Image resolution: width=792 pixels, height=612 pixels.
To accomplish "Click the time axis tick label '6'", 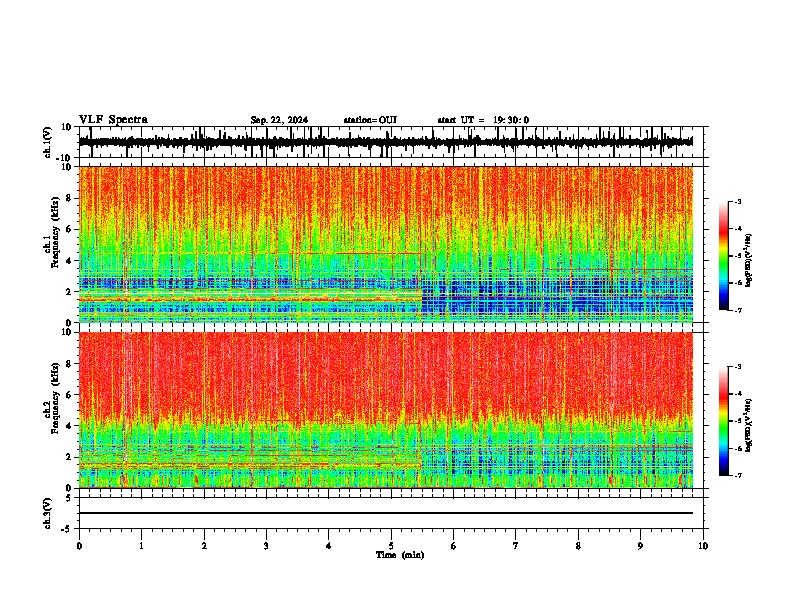I will (x=454, y=546).
